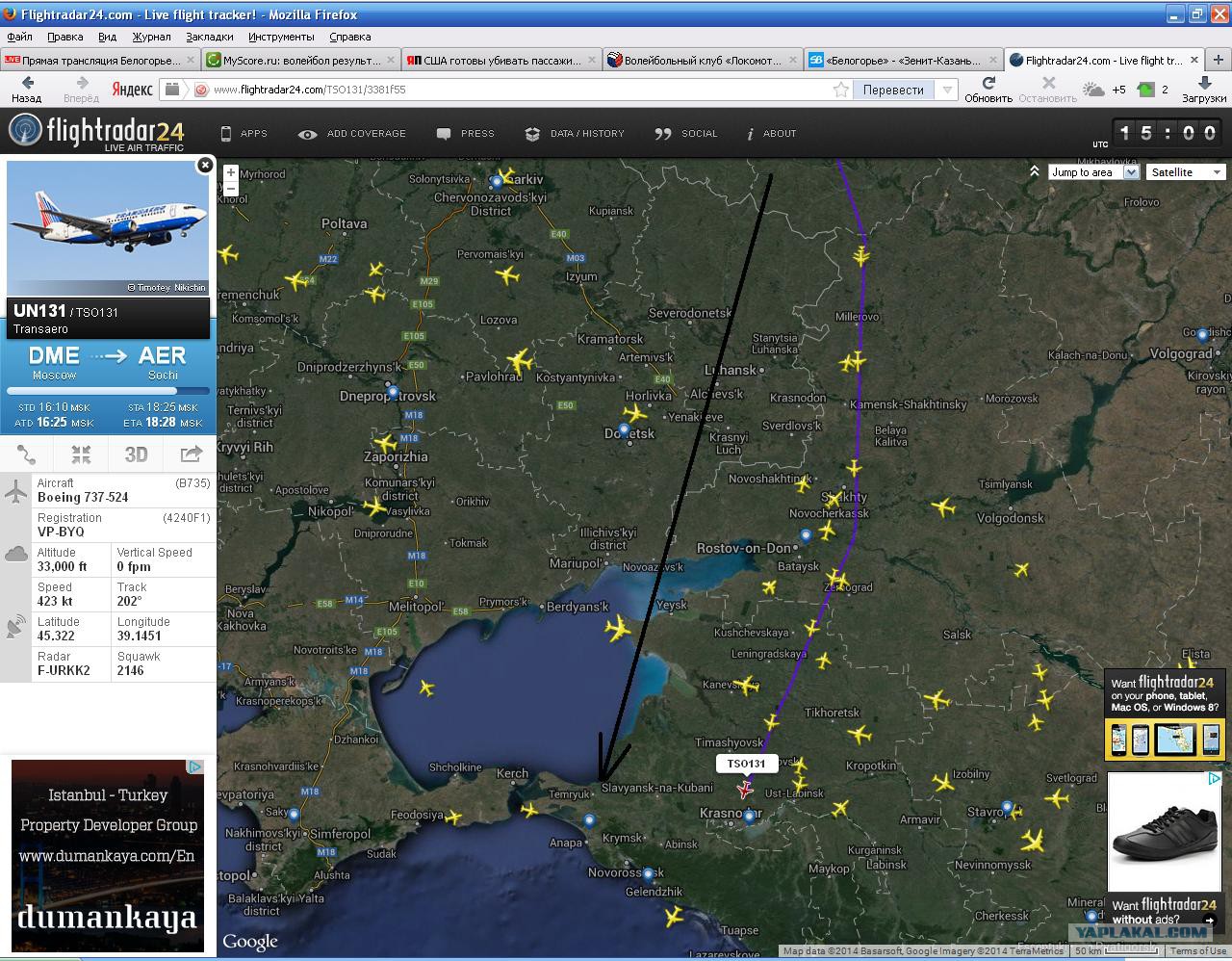Open a new tab with plus button

pos(1219,59)
